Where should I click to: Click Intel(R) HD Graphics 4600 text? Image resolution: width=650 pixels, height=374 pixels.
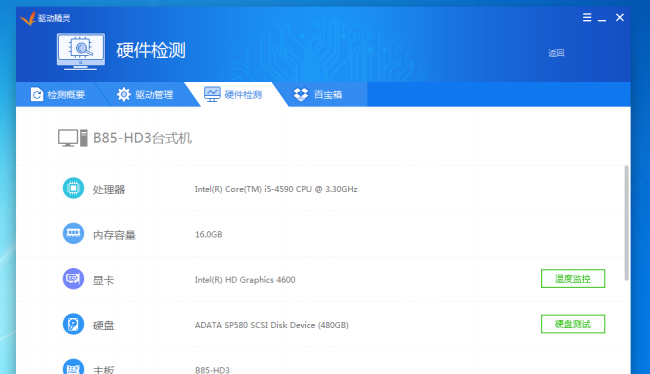point(245,279)
